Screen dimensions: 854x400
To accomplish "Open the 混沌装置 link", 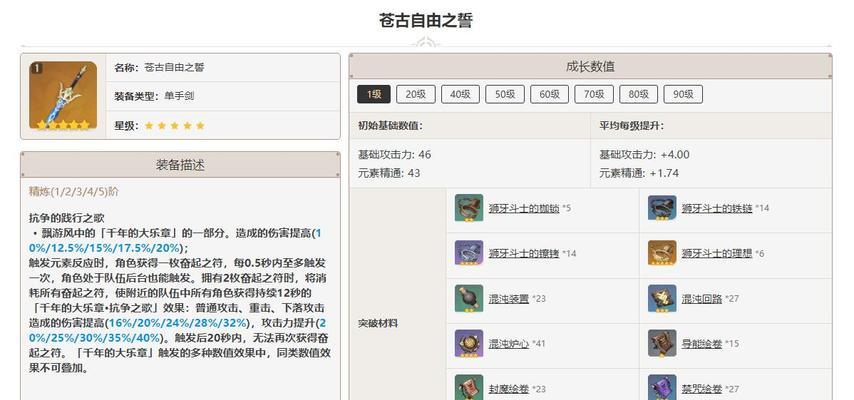I will (509, 299).
